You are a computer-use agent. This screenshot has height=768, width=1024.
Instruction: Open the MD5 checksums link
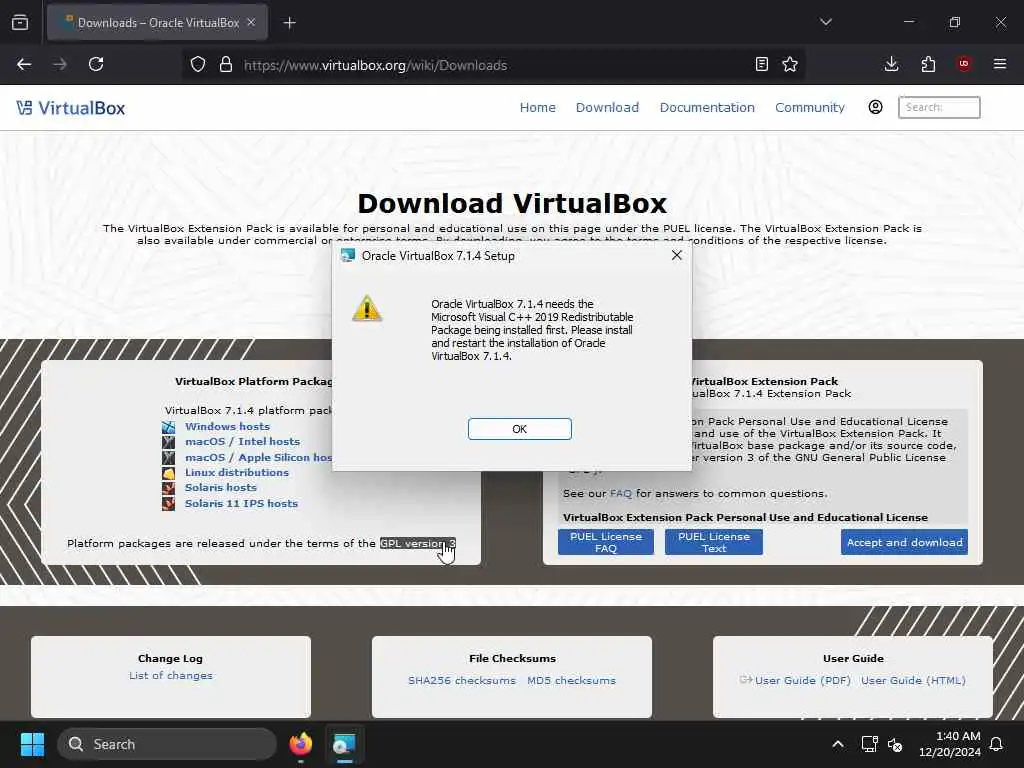coord(571,680)
